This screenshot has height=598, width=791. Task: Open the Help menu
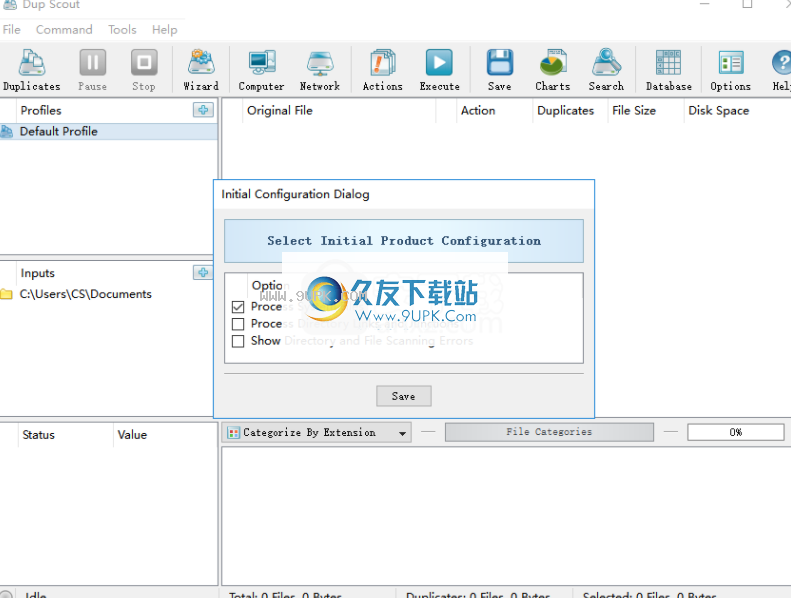click(164, 30)
